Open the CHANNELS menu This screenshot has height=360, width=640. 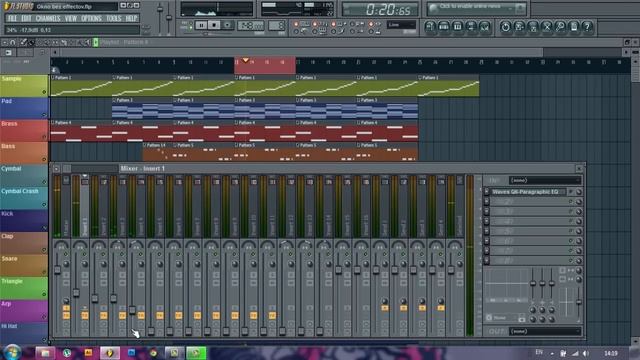coord(48,18)
